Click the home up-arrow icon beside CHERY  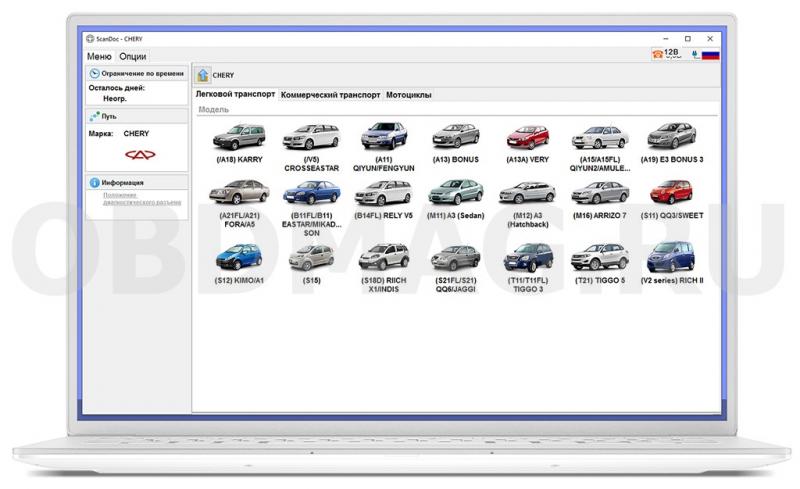(203, 75)
